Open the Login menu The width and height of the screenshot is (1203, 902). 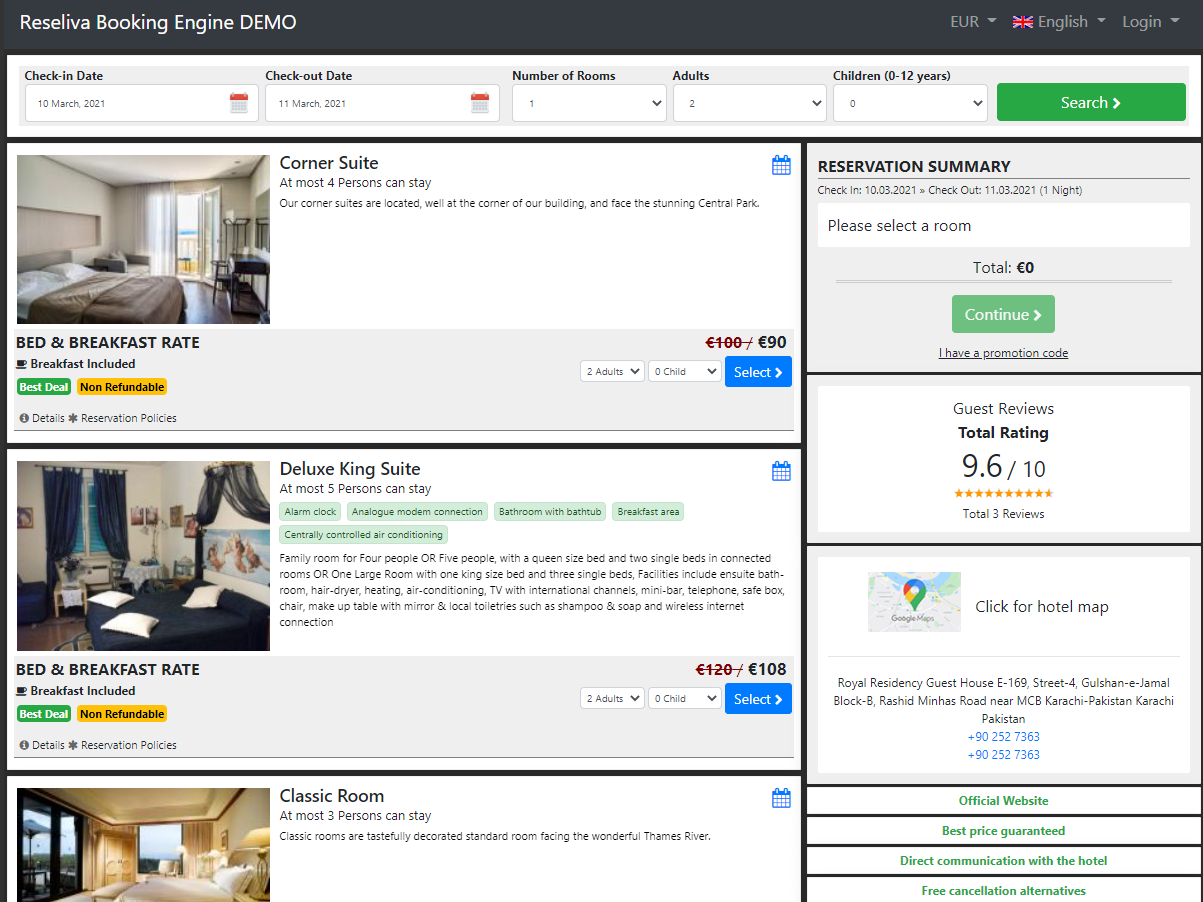(x=1150, y=22)
